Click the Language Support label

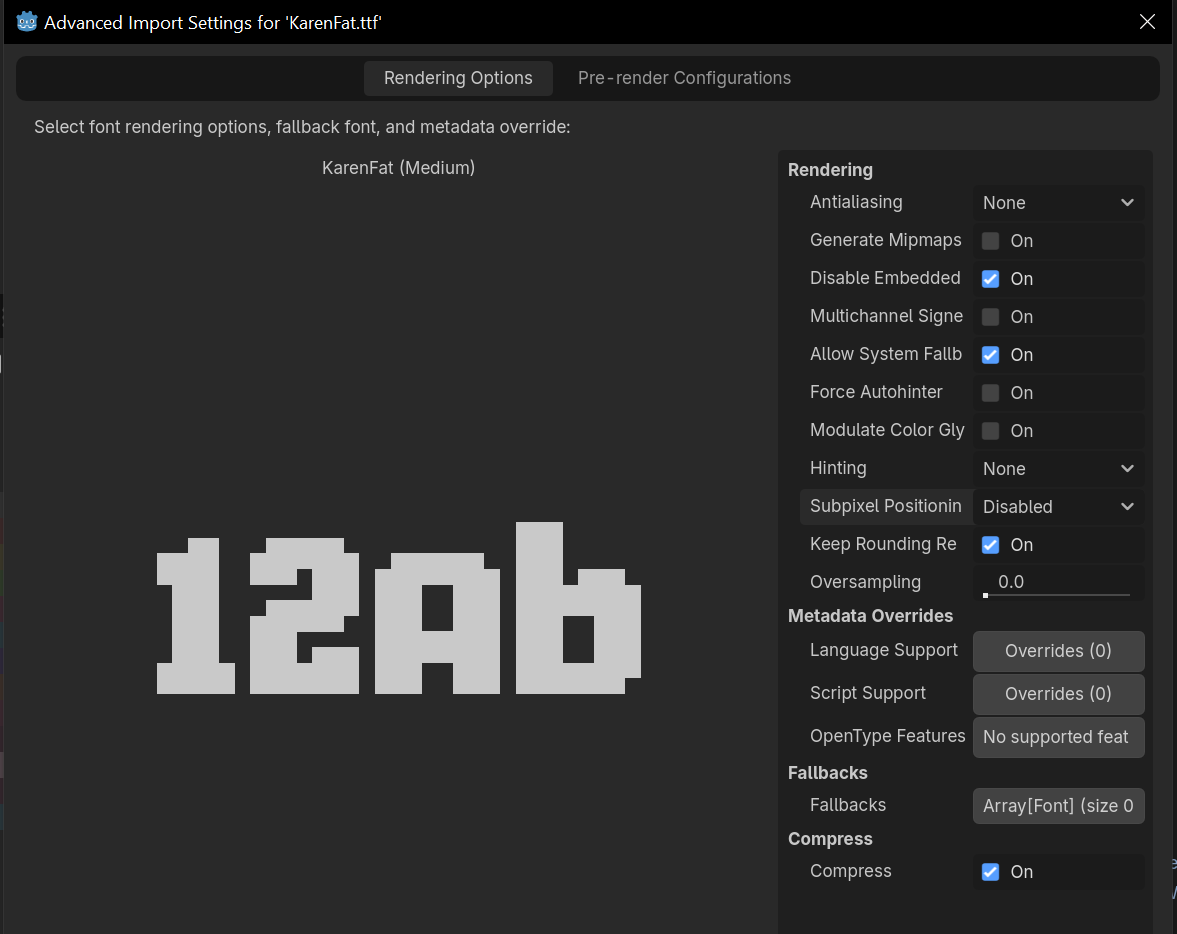884,650
